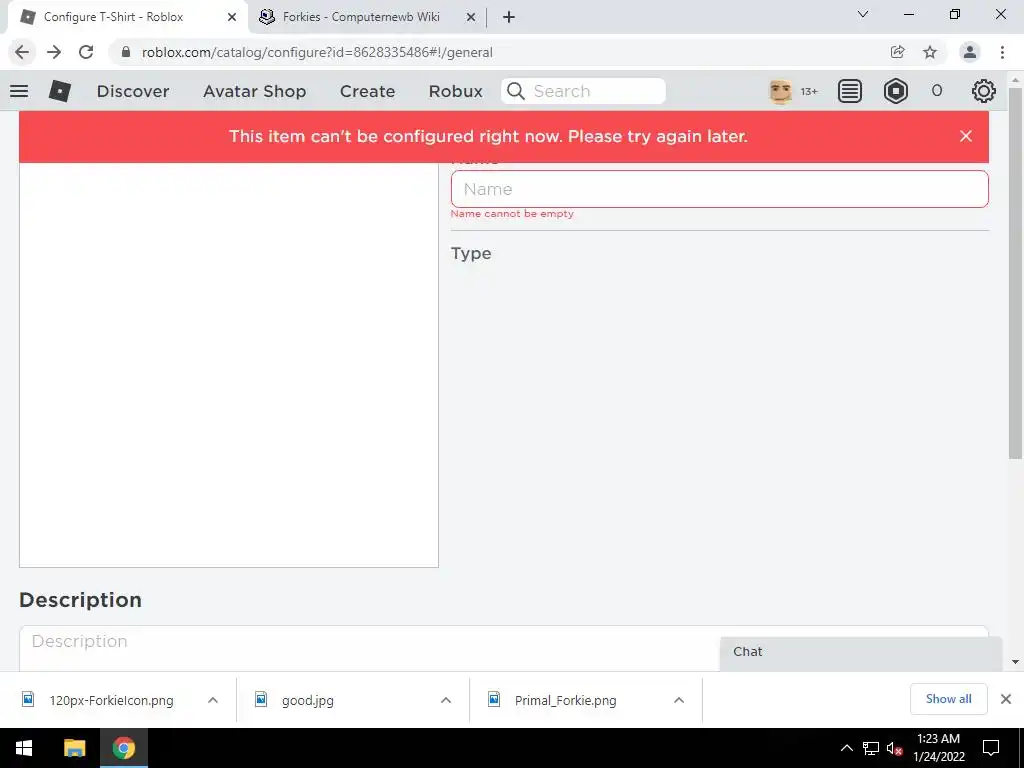Viewport: 1024px width, 768px height.
Task: Open the Chat panel header
Action: 861,652
